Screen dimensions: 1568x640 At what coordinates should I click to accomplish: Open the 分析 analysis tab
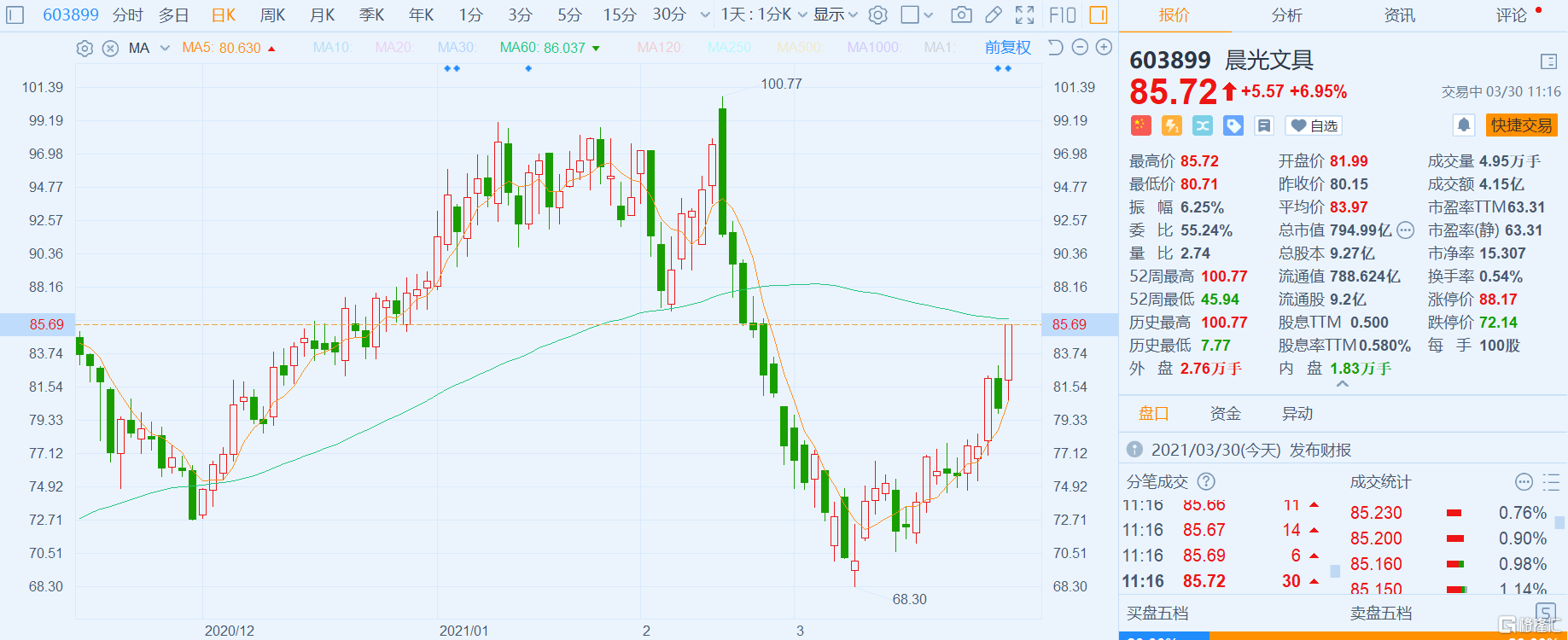[1286, 15]
